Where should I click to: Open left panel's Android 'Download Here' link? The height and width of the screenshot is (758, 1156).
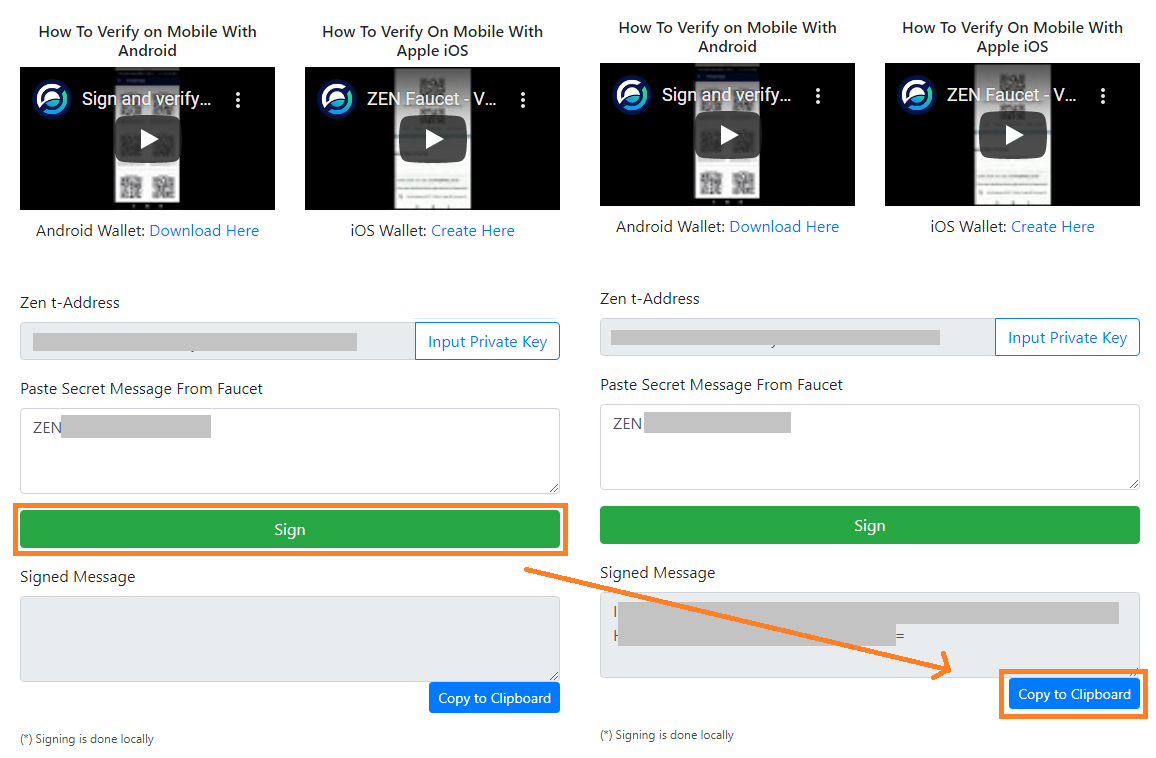click(204, 231)
